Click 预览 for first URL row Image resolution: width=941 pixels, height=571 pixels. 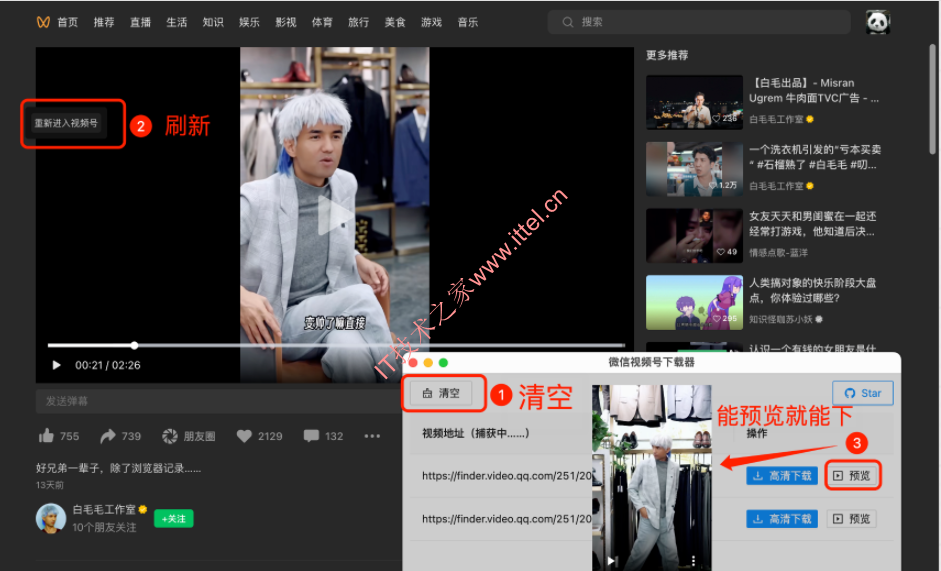tap(852, 476)
